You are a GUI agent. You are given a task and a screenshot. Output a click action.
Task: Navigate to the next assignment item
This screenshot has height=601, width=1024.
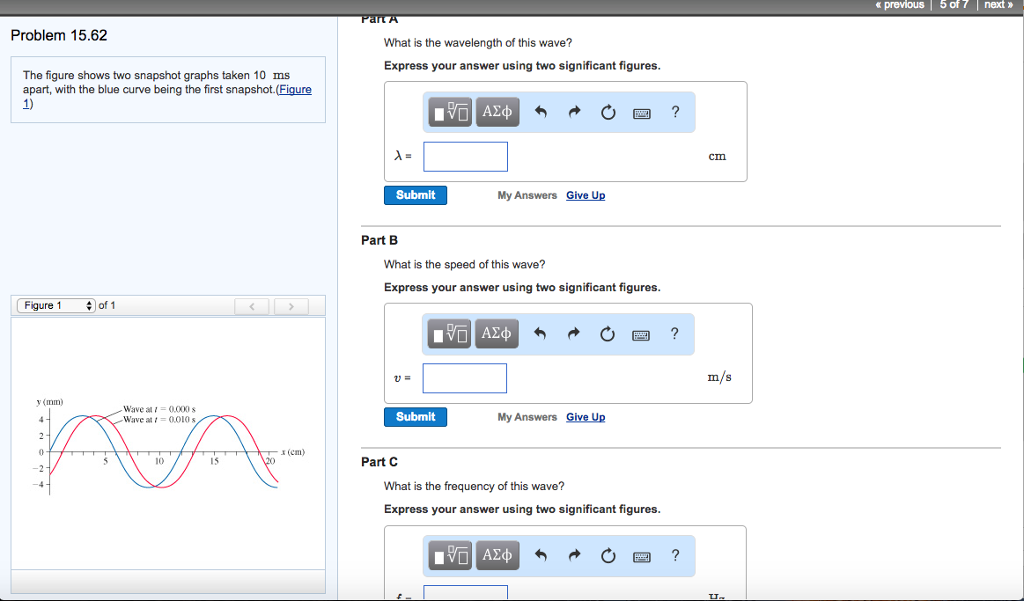997,5
